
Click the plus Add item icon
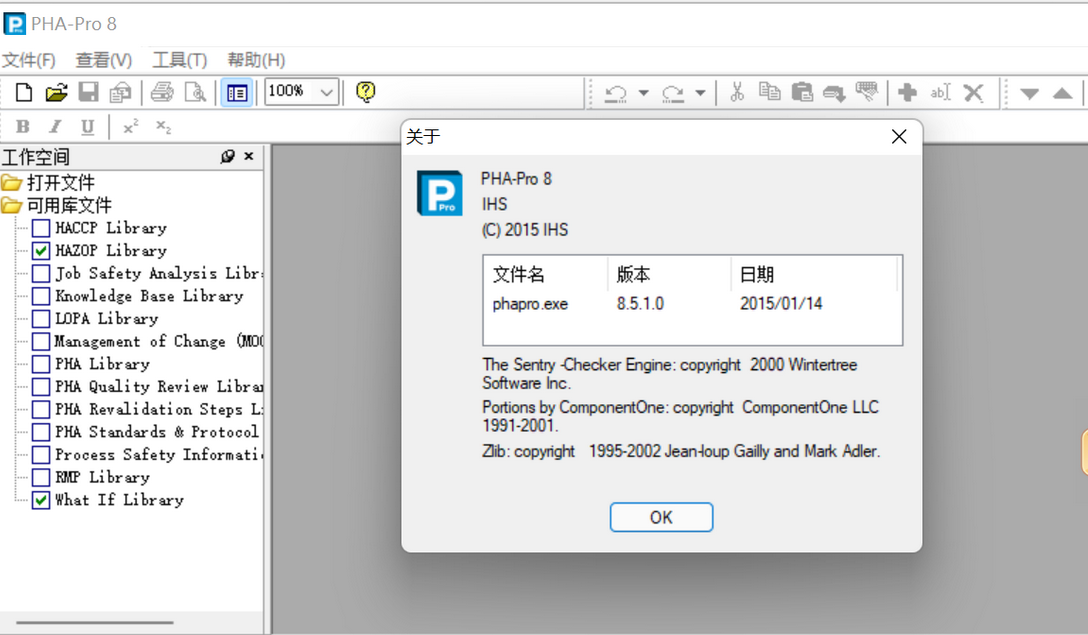point(908,92)
